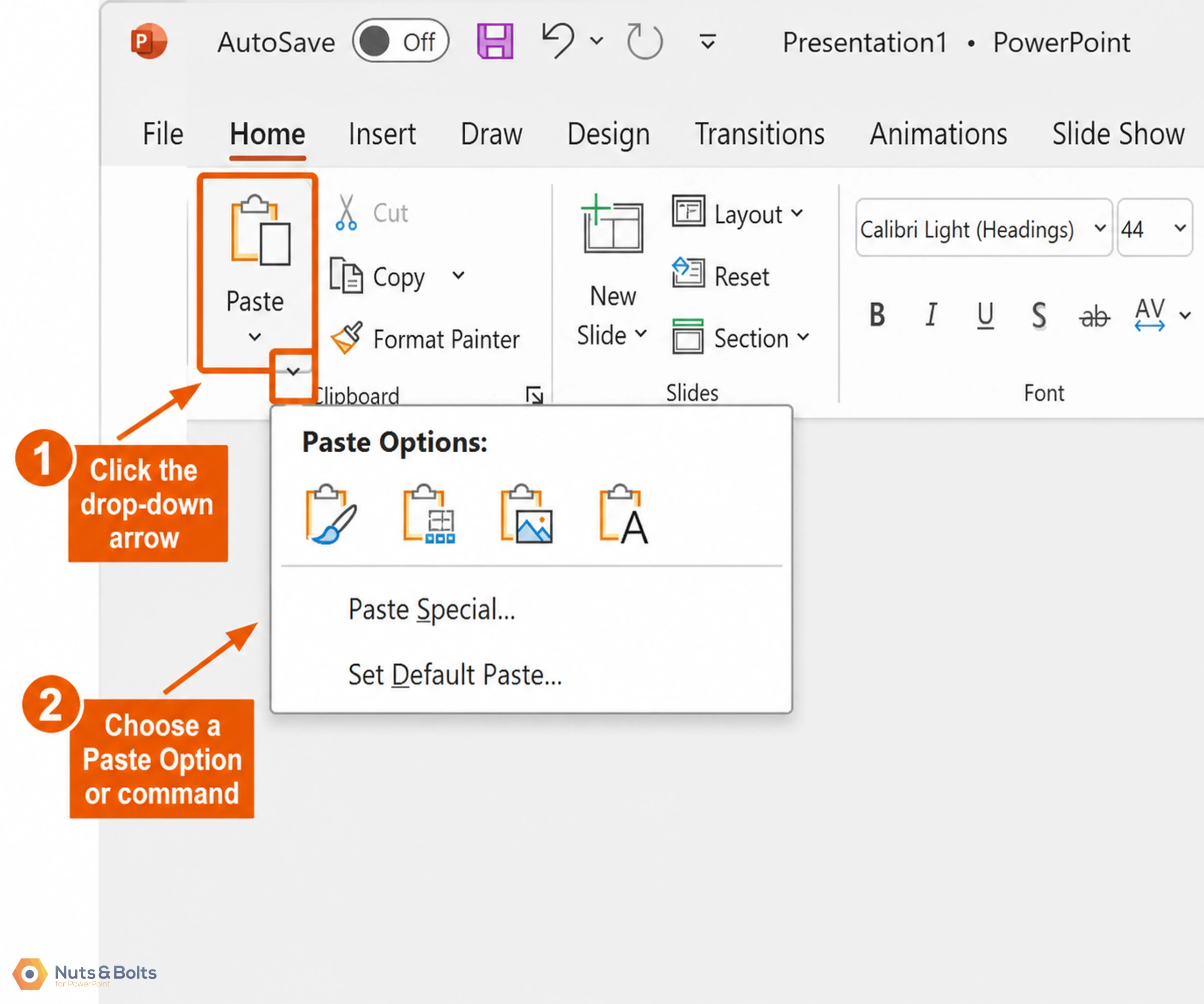Open the Undo history dropdown arrow
The width and height of the screenshot is (1204, 1004).
[x=597, y=41]
